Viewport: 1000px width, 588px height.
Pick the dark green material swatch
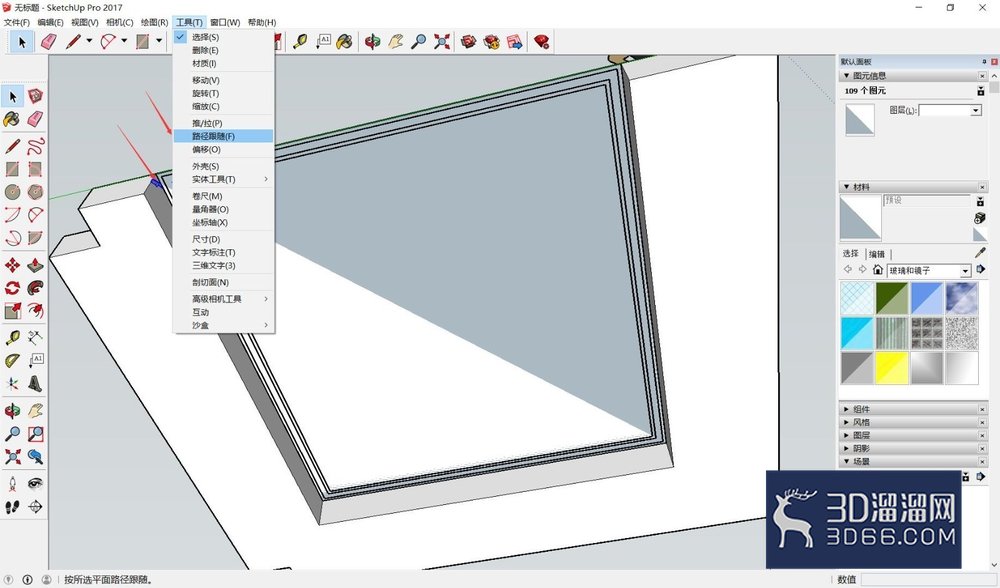892,298
